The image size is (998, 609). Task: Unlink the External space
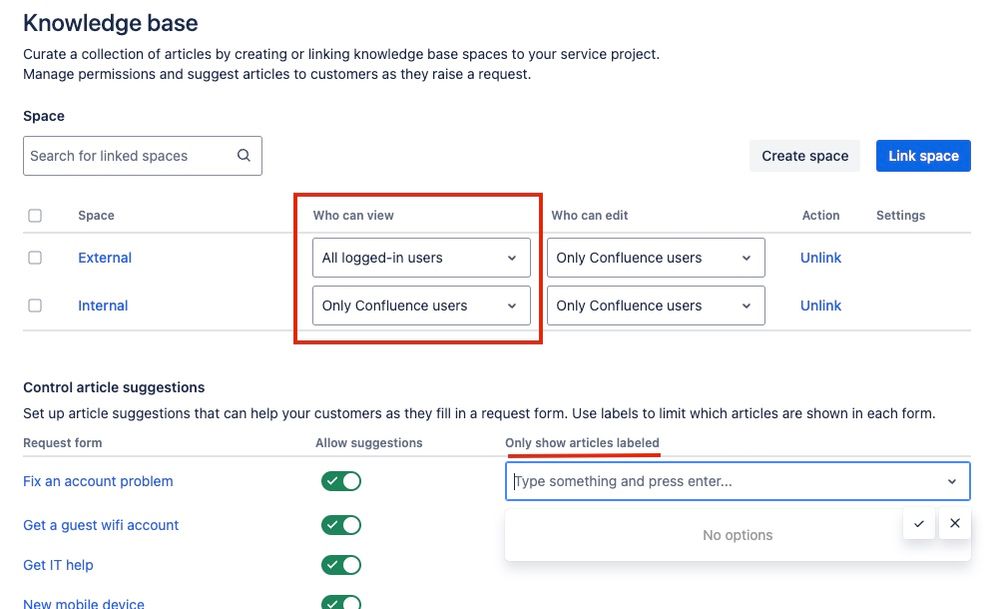click(x=820, y=258)
